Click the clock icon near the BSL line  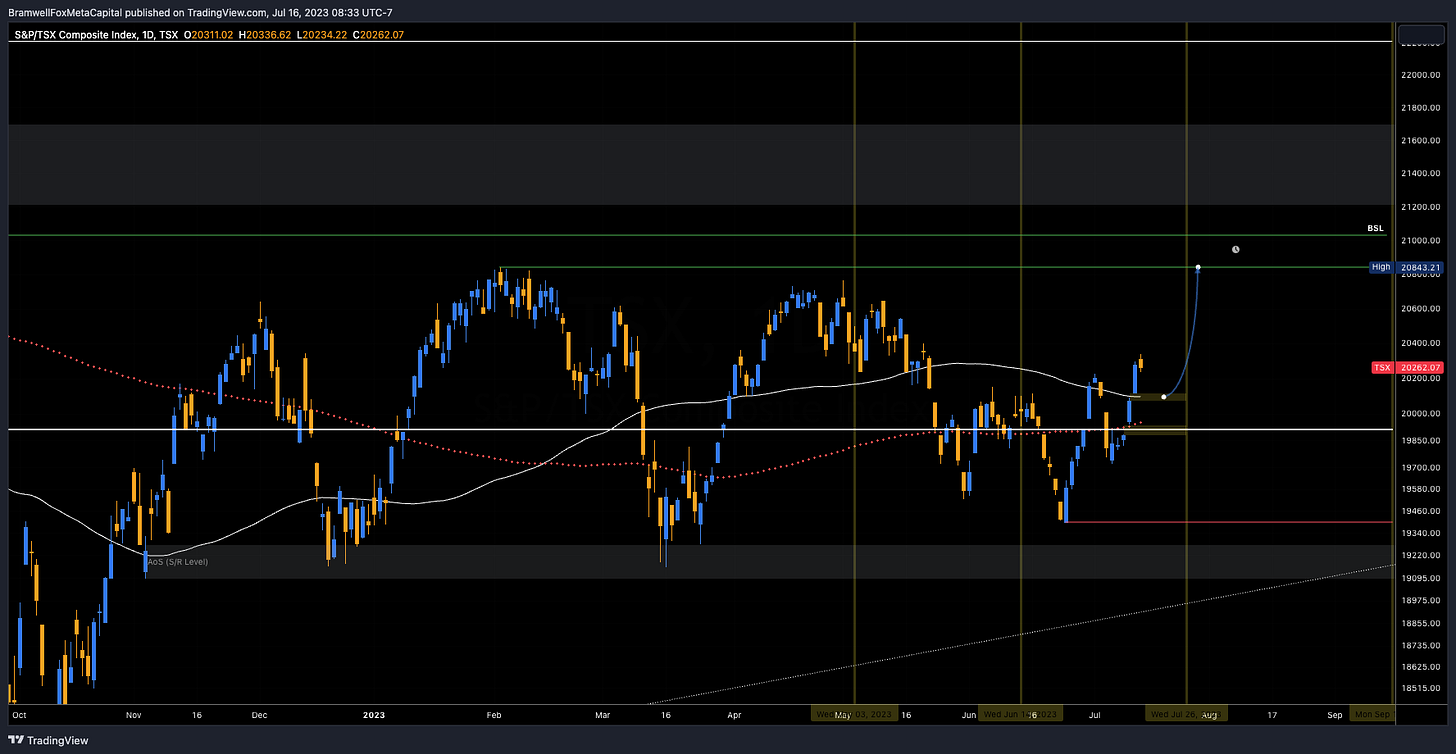tap(1236, 249)
